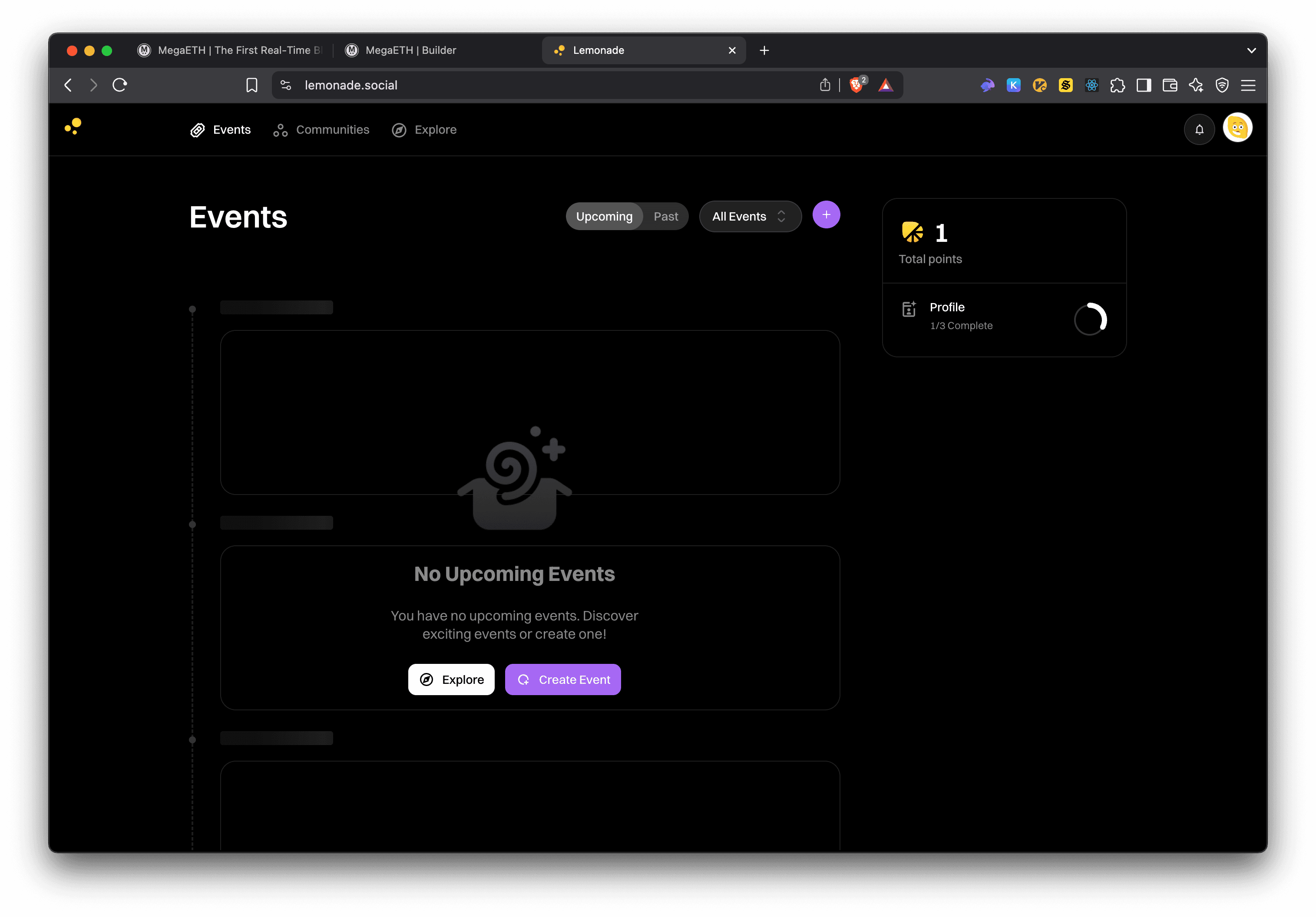Open site settings icon in address bar
The height and width of the screenshot is (917, 1316).
click(285, 86)
